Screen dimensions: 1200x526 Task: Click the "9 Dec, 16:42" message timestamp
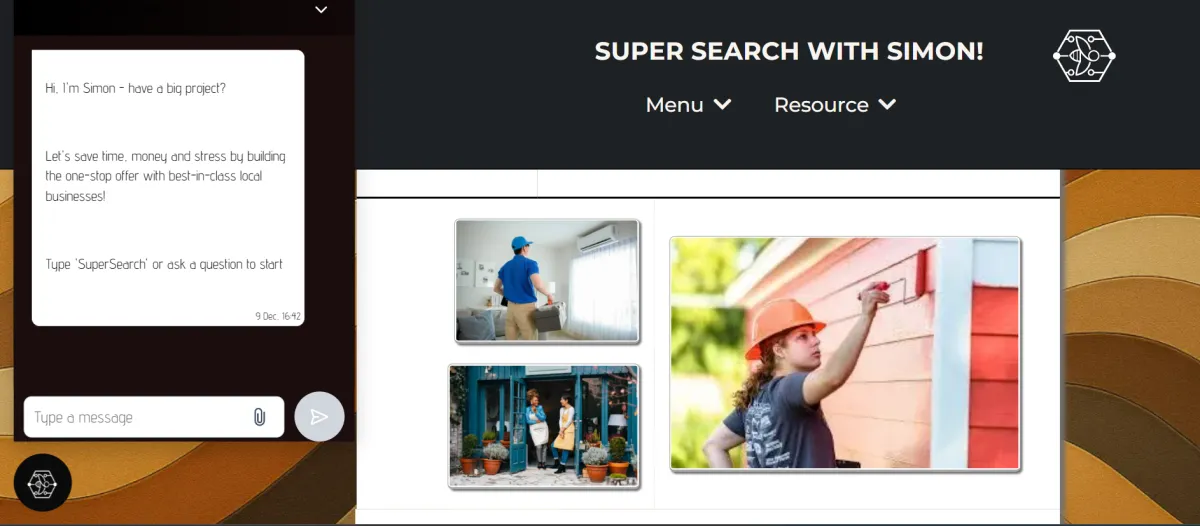[278, 316]
